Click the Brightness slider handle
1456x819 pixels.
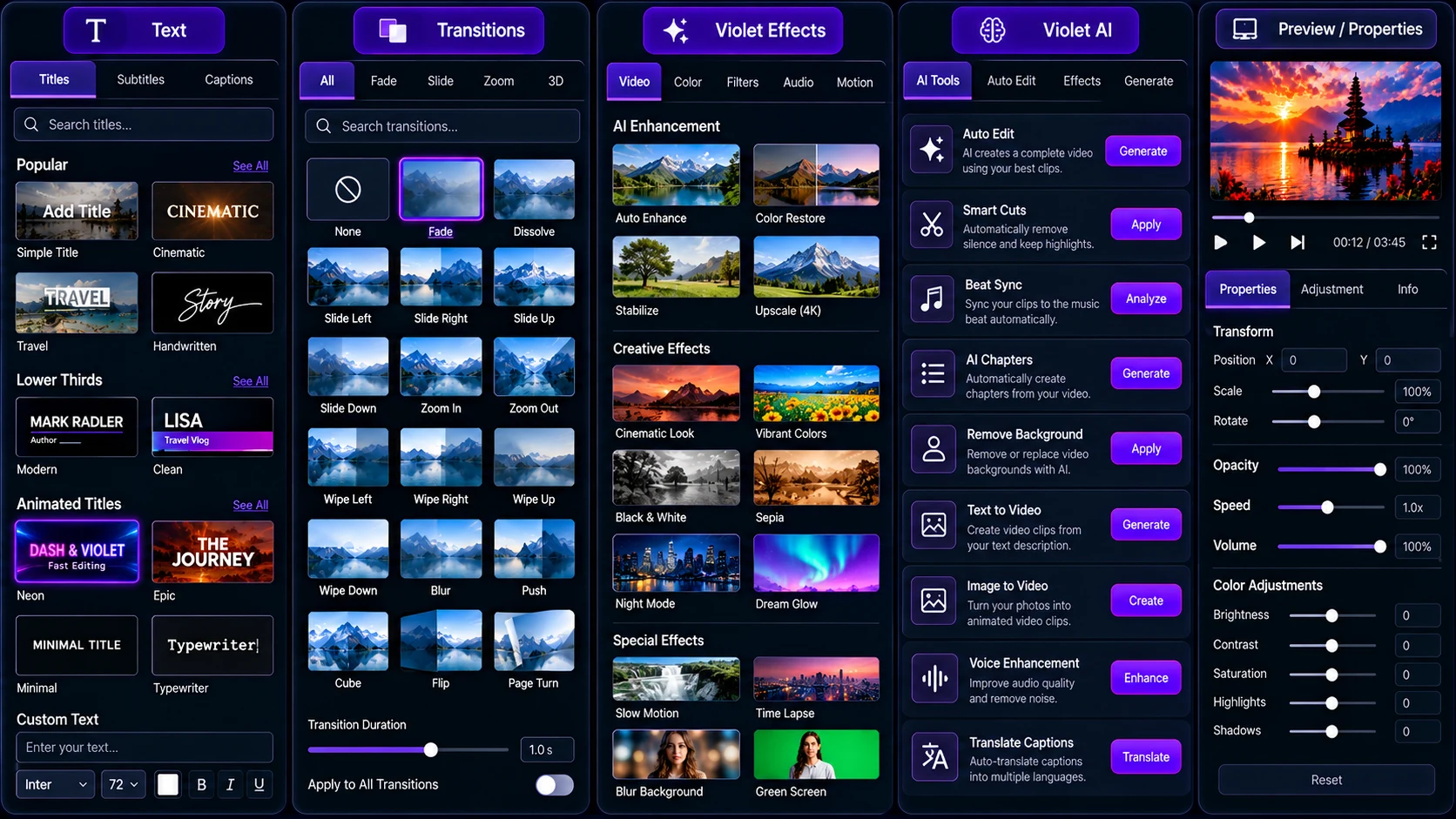click(x=1331, y=615)
